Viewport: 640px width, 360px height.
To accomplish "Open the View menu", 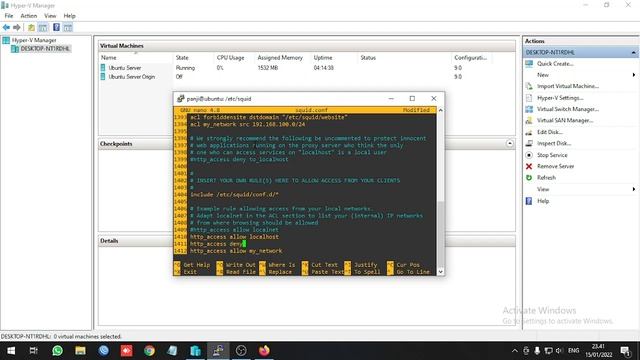I will pyautogui.click(x=50, y=16).
